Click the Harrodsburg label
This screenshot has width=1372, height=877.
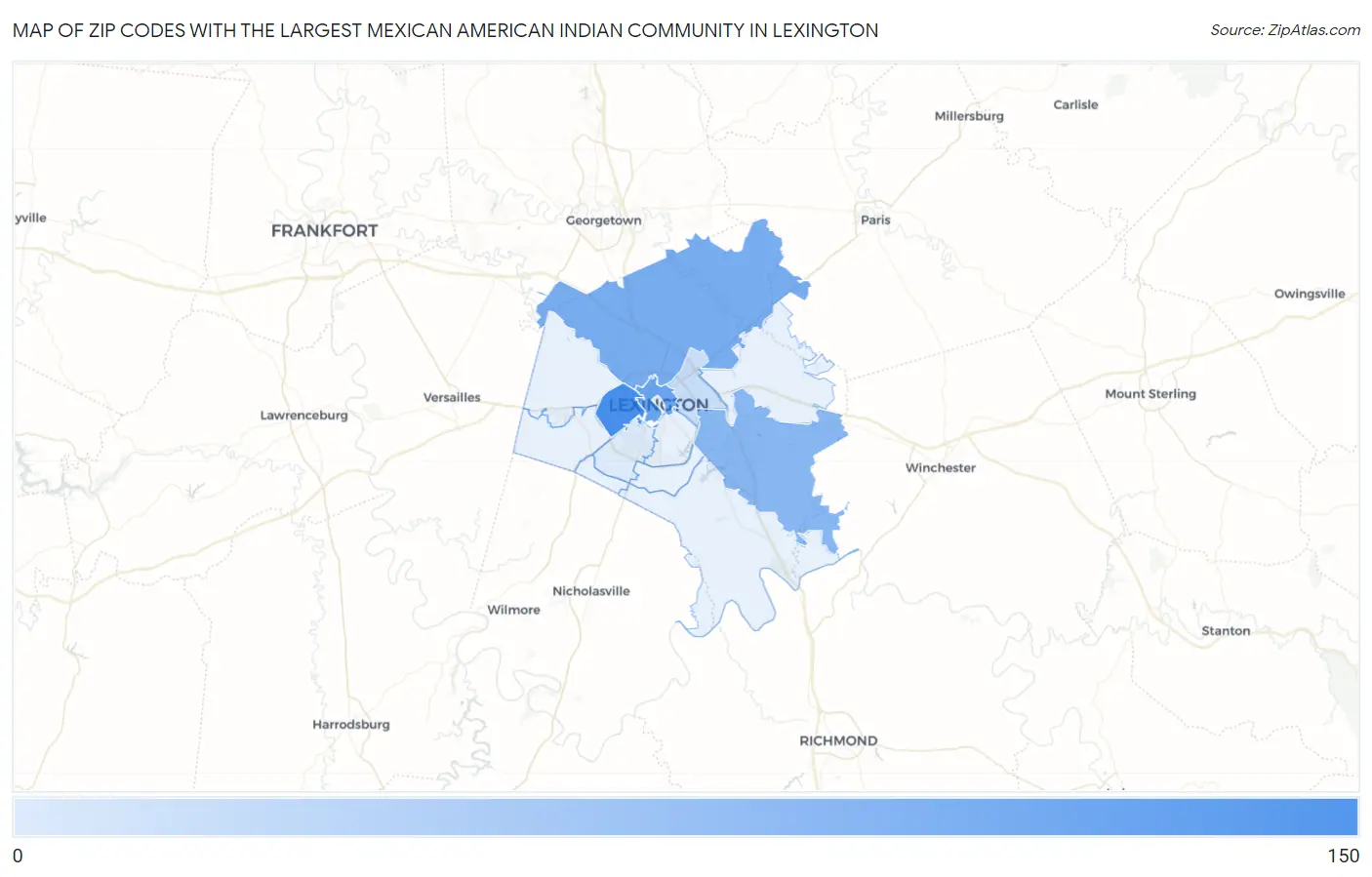tap(351, 725)
